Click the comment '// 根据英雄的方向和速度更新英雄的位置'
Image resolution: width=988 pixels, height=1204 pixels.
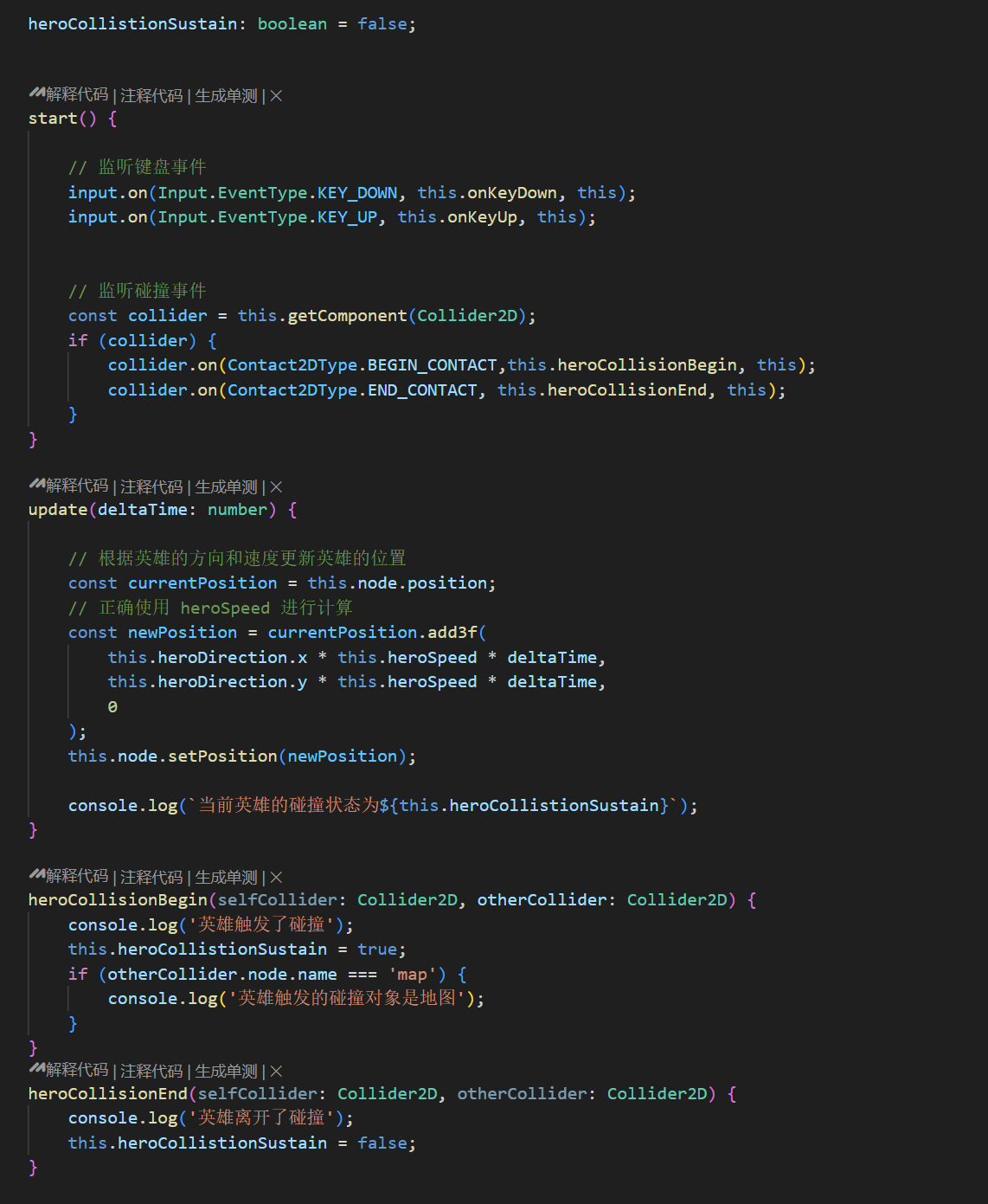tap(237, 558)
